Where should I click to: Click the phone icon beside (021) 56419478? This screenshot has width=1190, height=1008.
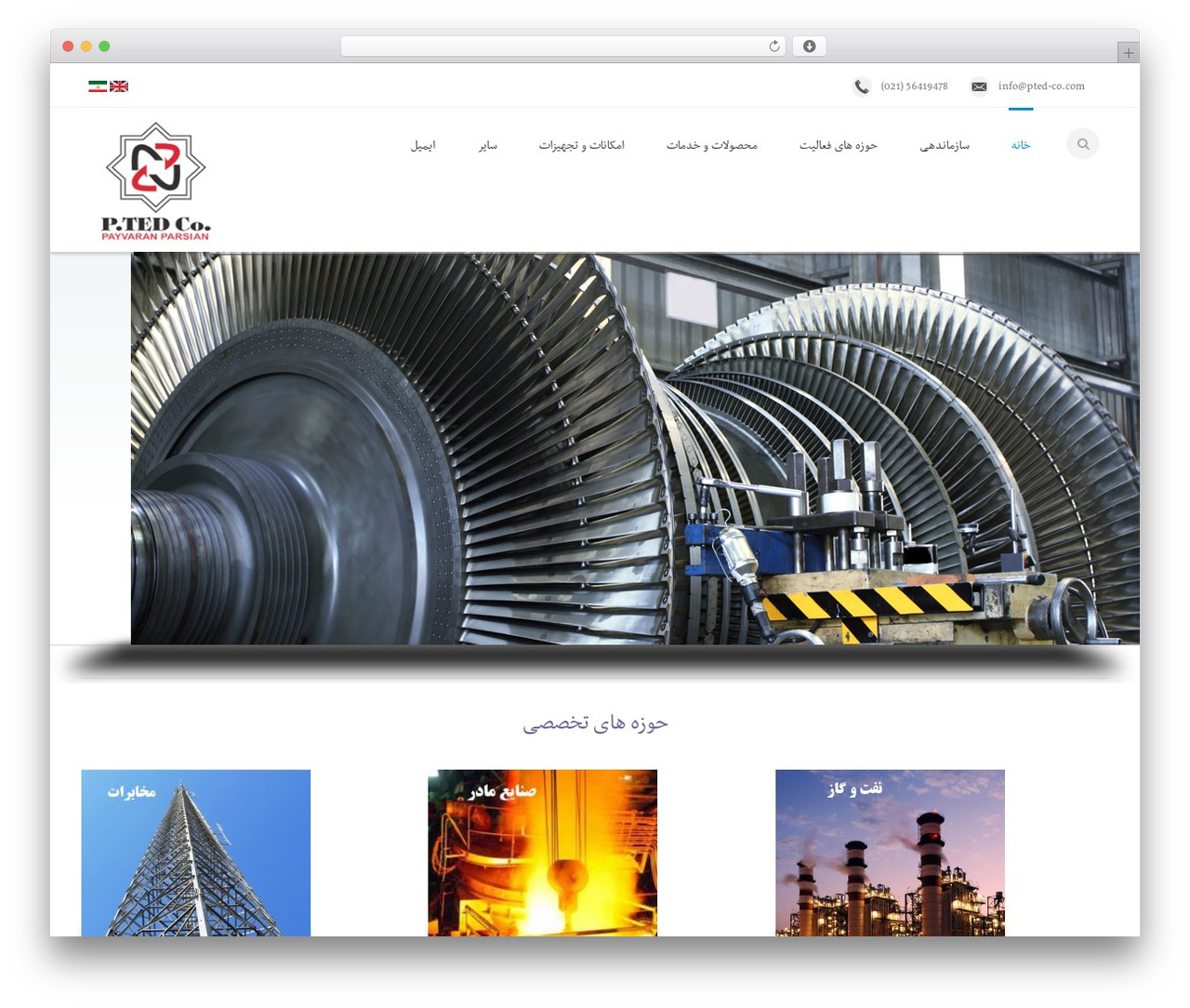pyautogui.click(x=862, y=86)
